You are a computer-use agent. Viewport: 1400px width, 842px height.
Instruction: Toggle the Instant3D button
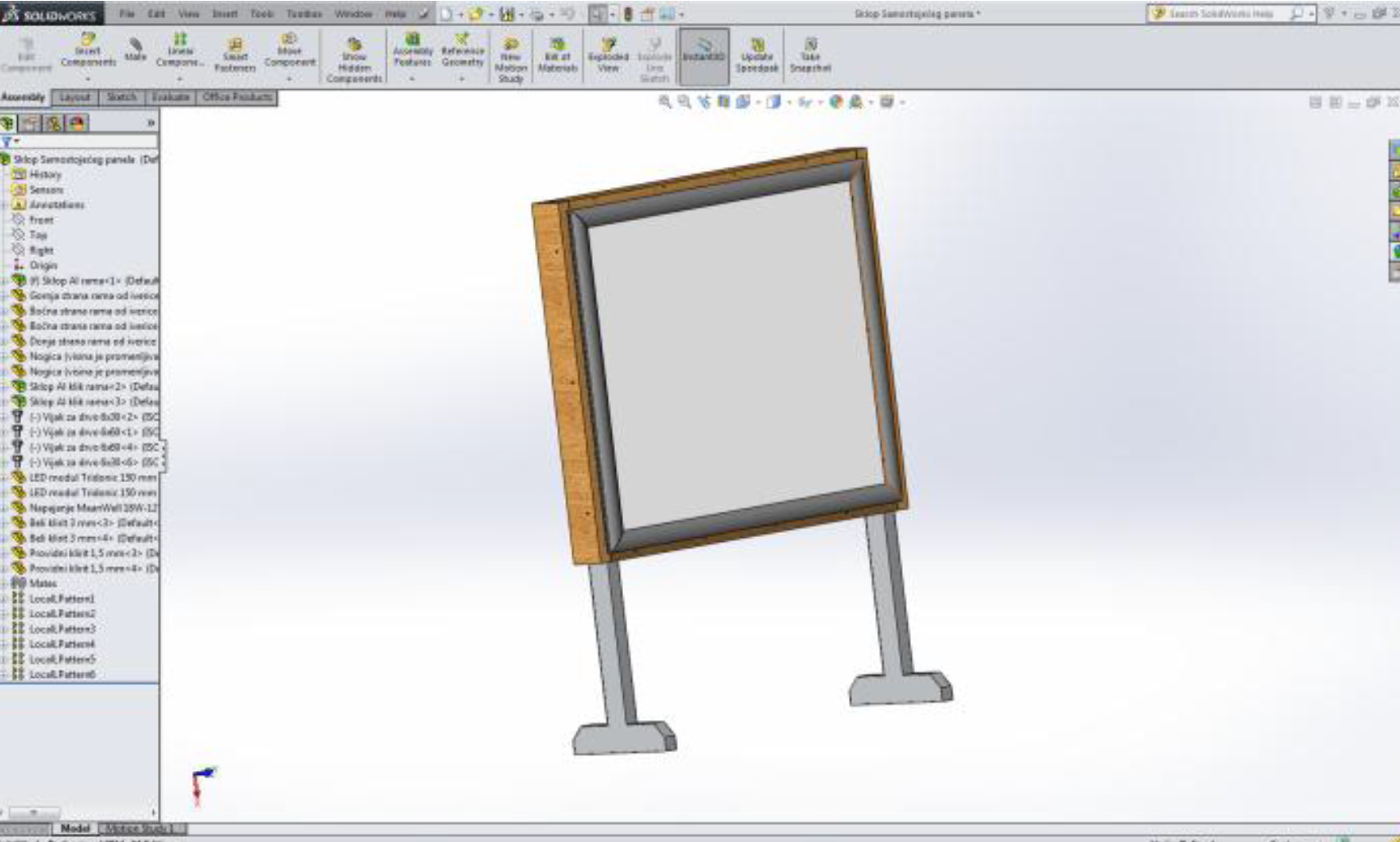coord(703,55)
